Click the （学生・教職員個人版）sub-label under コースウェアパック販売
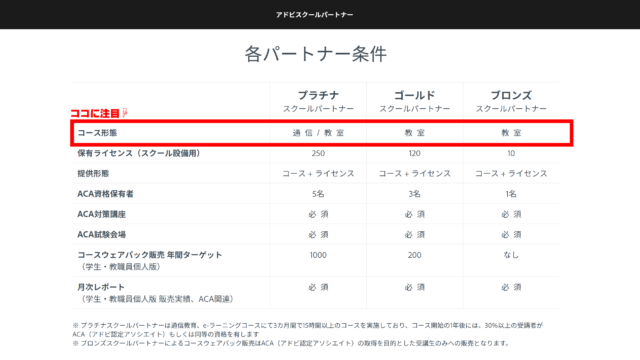The width and height of the screenshot is (640, 360). [x=121, y=267]
